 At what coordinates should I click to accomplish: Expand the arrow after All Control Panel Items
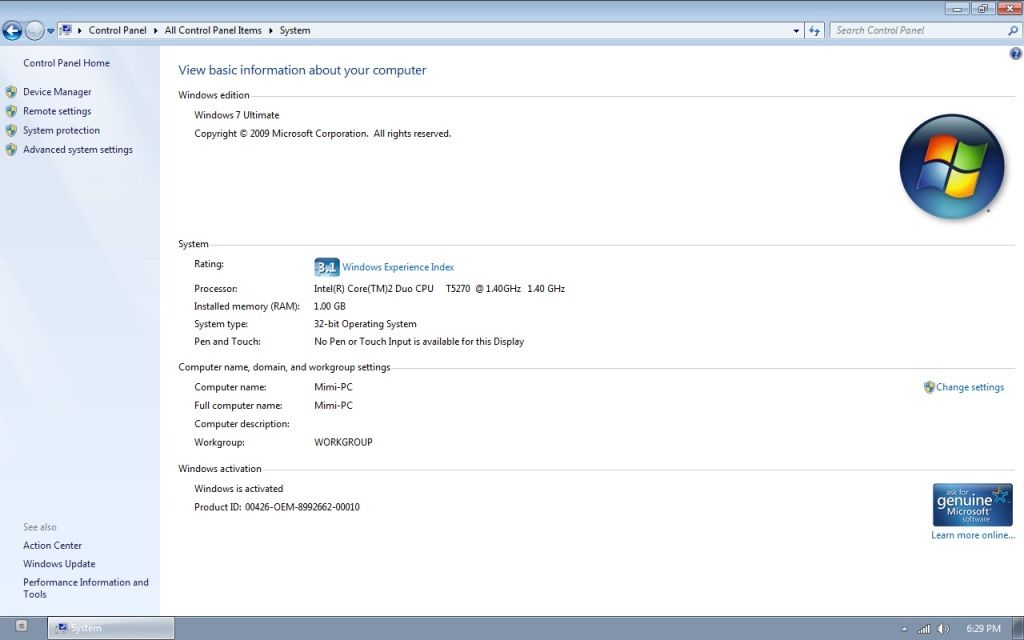270,31
